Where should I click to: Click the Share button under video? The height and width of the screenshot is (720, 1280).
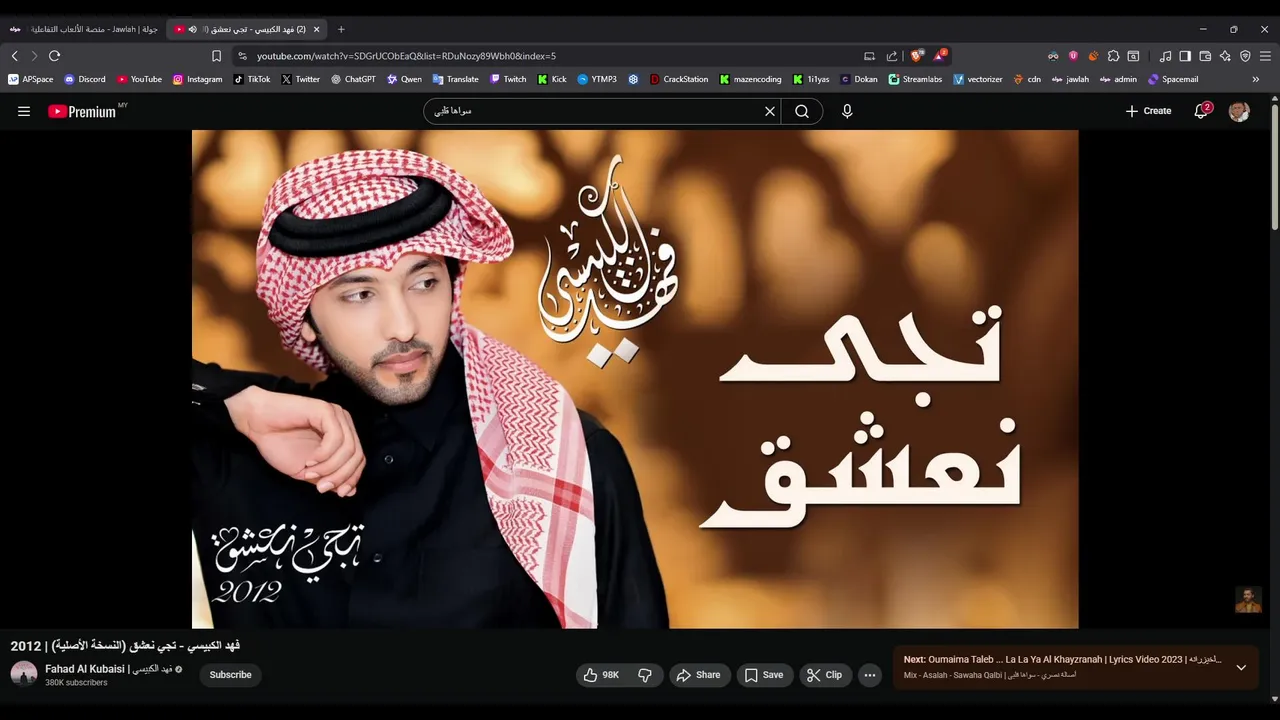[698, 675]
